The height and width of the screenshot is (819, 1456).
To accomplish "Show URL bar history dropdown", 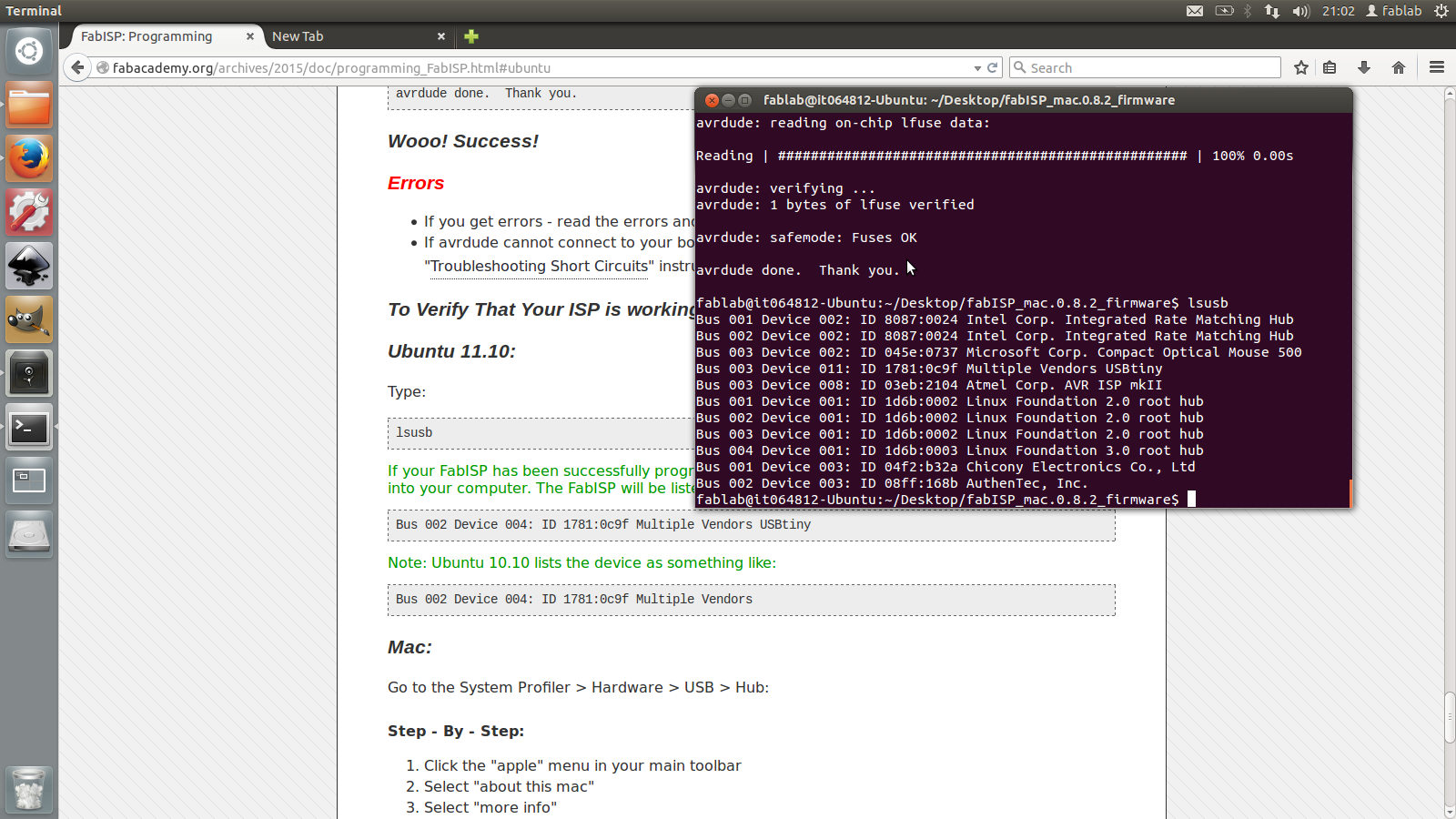I will (977, 68).
